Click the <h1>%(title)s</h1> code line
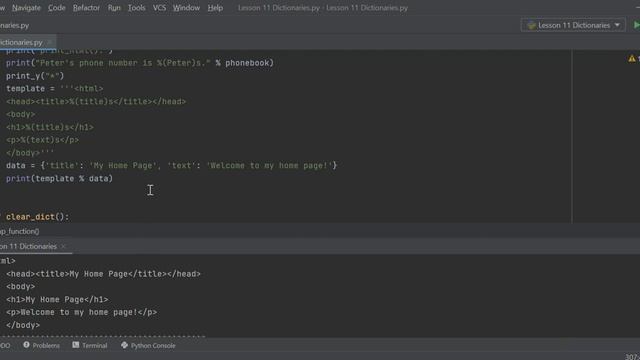This screenshot has height=360, width=640. click(50, 127)
